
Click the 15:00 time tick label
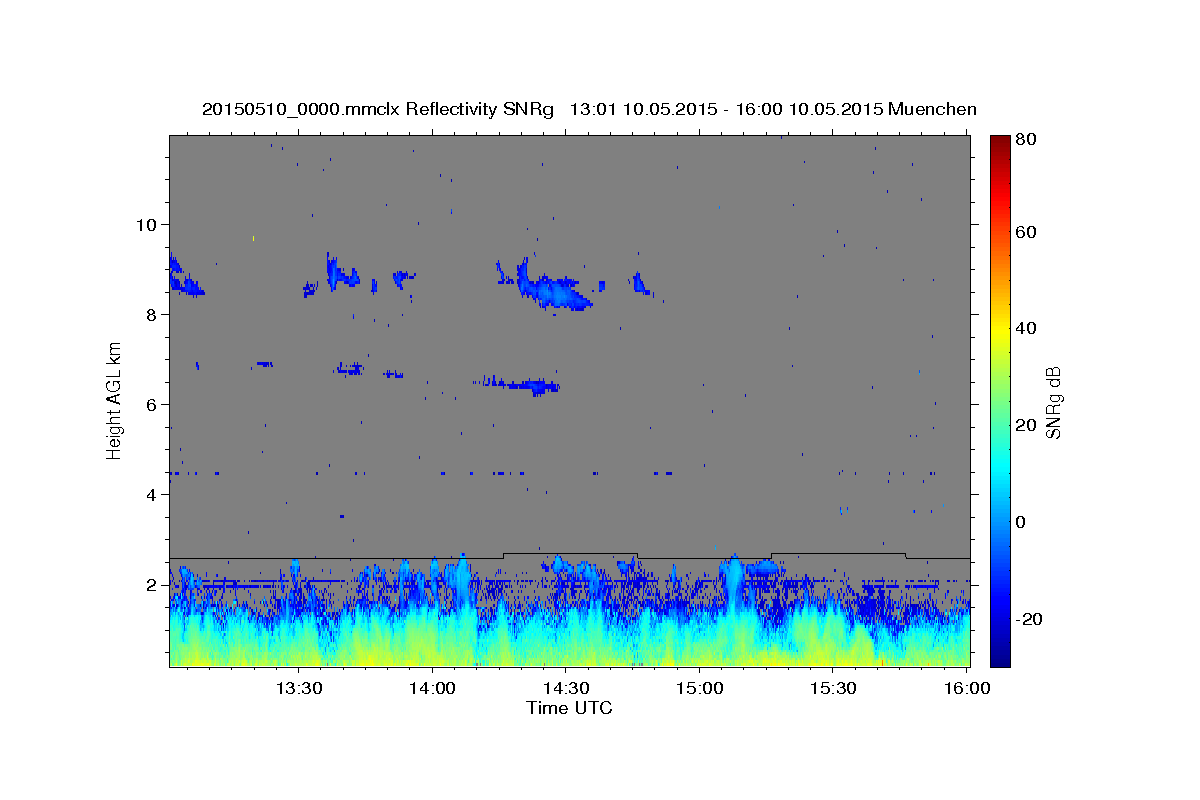[x=699, y=688]
